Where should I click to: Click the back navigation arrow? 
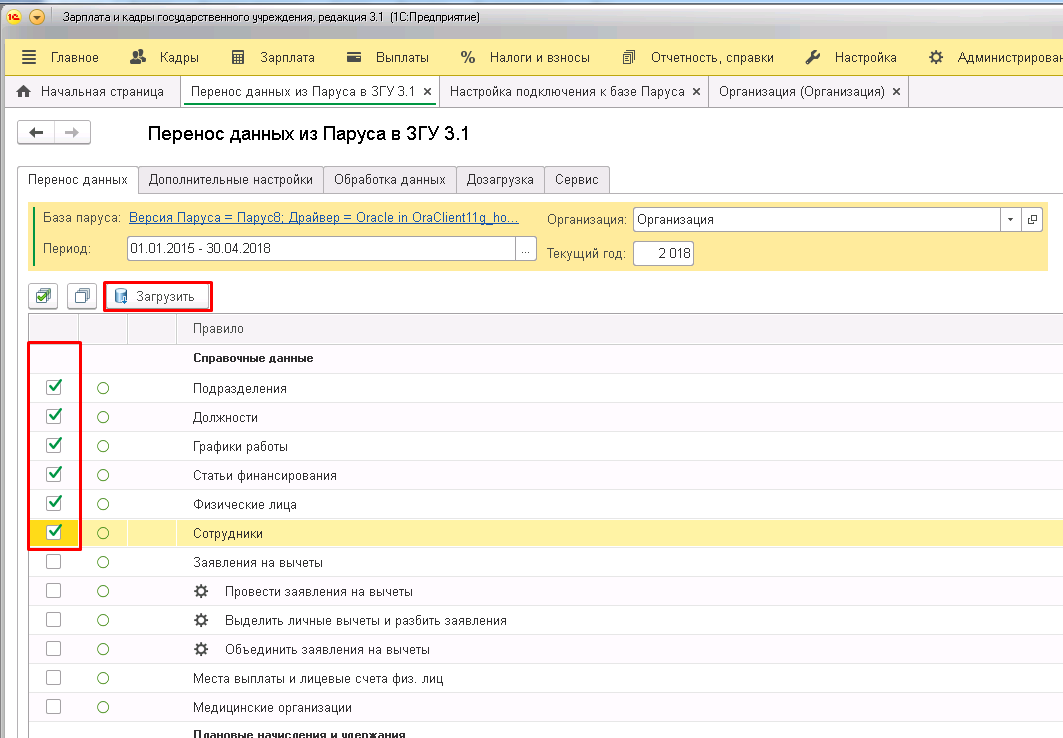pos(37,133)
